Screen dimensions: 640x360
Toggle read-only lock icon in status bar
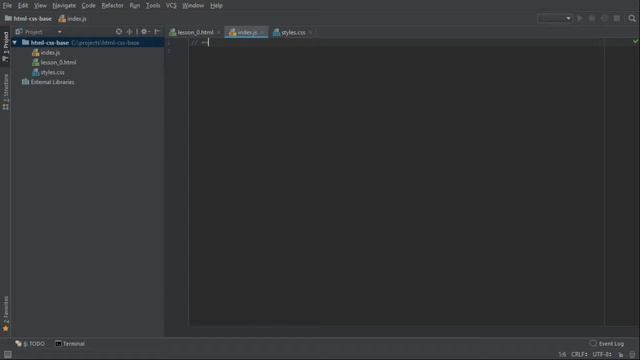pyautogui.click(x=621, y=355)
